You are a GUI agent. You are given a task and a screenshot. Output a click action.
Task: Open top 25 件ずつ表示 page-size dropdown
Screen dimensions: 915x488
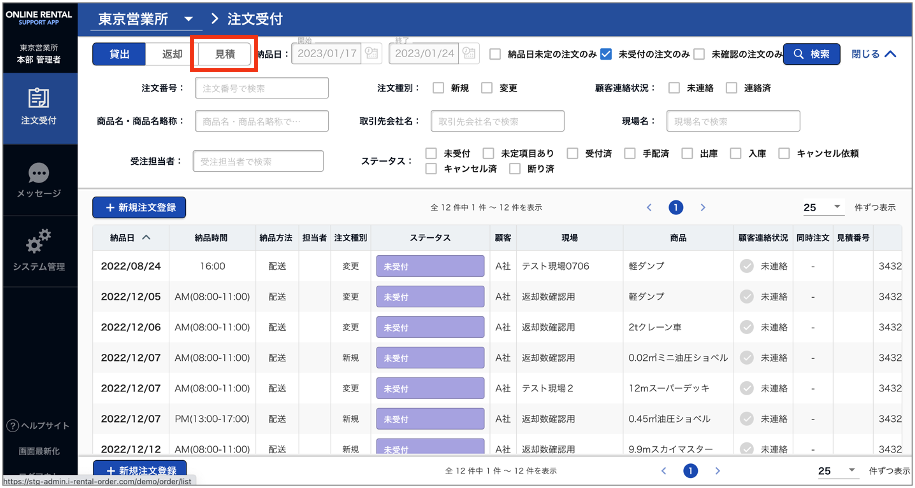[823, 207]
